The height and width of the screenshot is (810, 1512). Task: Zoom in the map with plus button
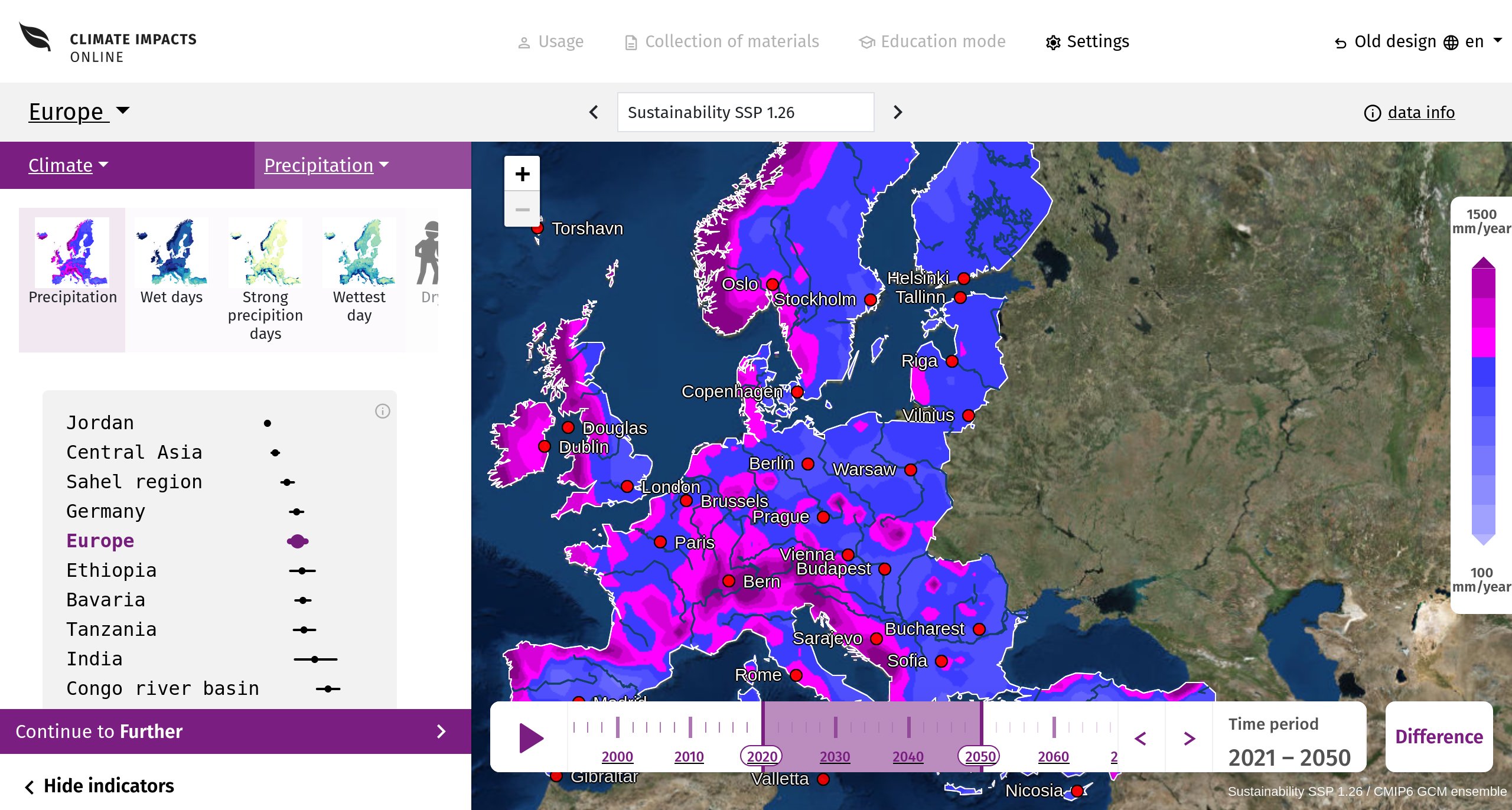[x=522, y=174]
